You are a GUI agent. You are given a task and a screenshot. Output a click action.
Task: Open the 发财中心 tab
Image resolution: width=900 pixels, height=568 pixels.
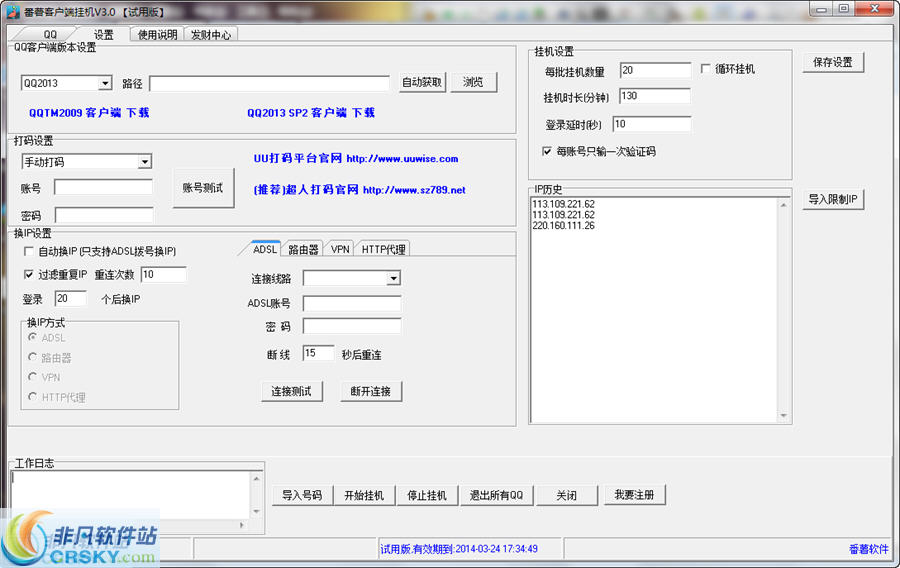point(211,34)
